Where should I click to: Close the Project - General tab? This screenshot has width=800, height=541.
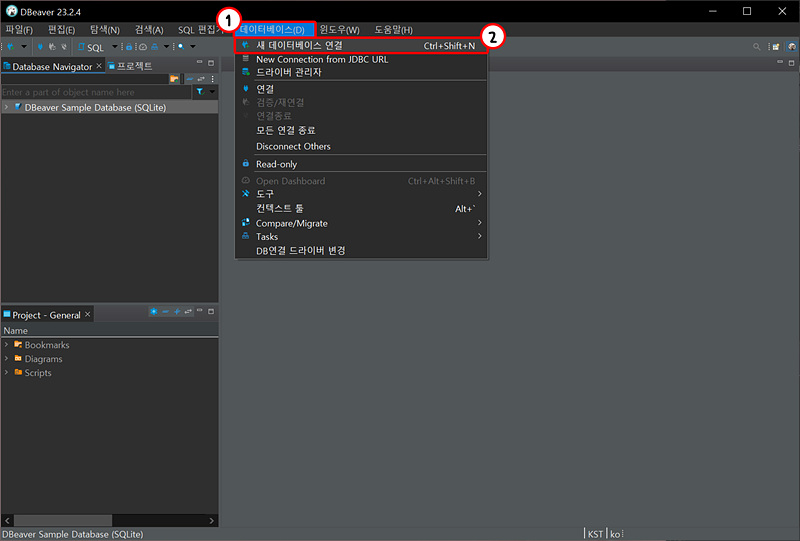(x=88, y=314)
